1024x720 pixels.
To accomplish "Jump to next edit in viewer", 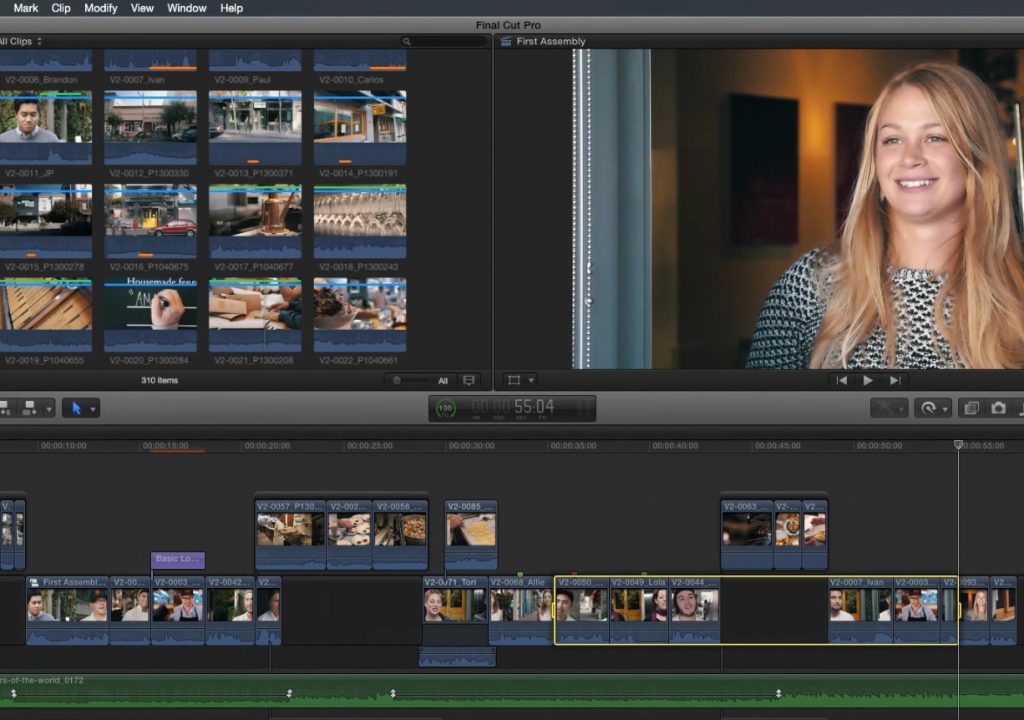I will (895, 380).
